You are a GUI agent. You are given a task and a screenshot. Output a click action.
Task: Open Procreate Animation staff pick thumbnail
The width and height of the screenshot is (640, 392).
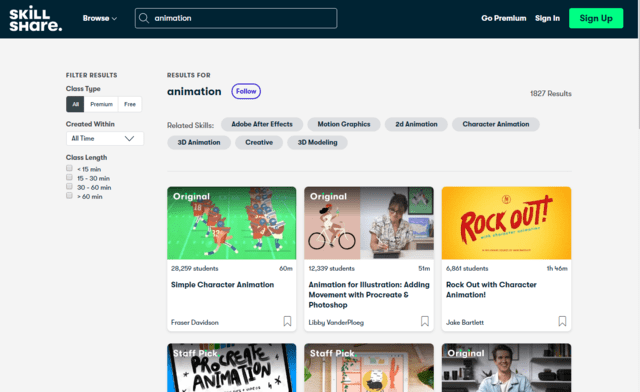231,368
